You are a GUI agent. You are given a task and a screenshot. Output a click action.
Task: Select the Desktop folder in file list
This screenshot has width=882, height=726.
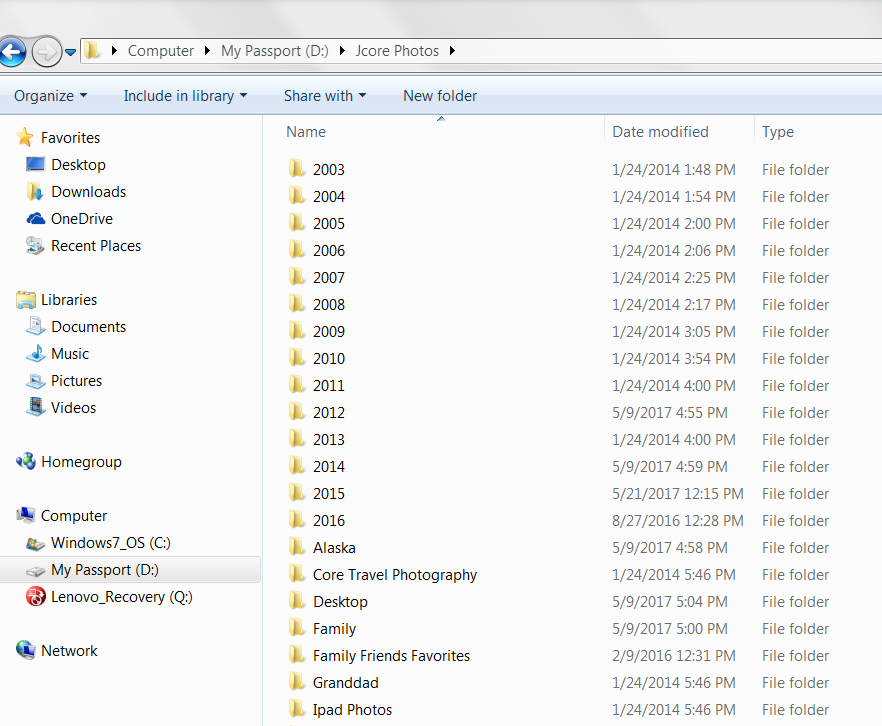click(x=340, y=602)
